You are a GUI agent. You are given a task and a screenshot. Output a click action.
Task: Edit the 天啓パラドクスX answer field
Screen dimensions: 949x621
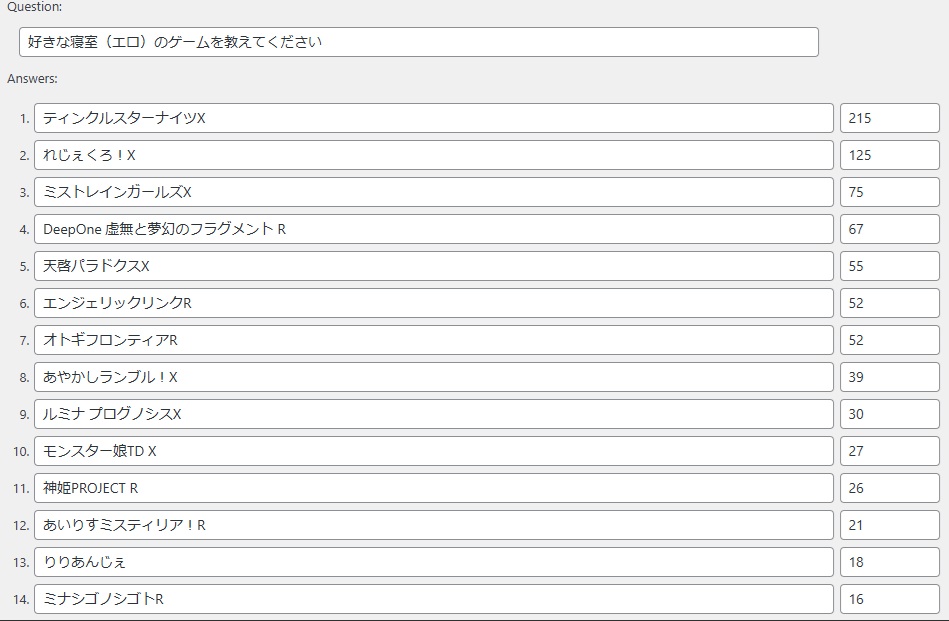[433, 266]
